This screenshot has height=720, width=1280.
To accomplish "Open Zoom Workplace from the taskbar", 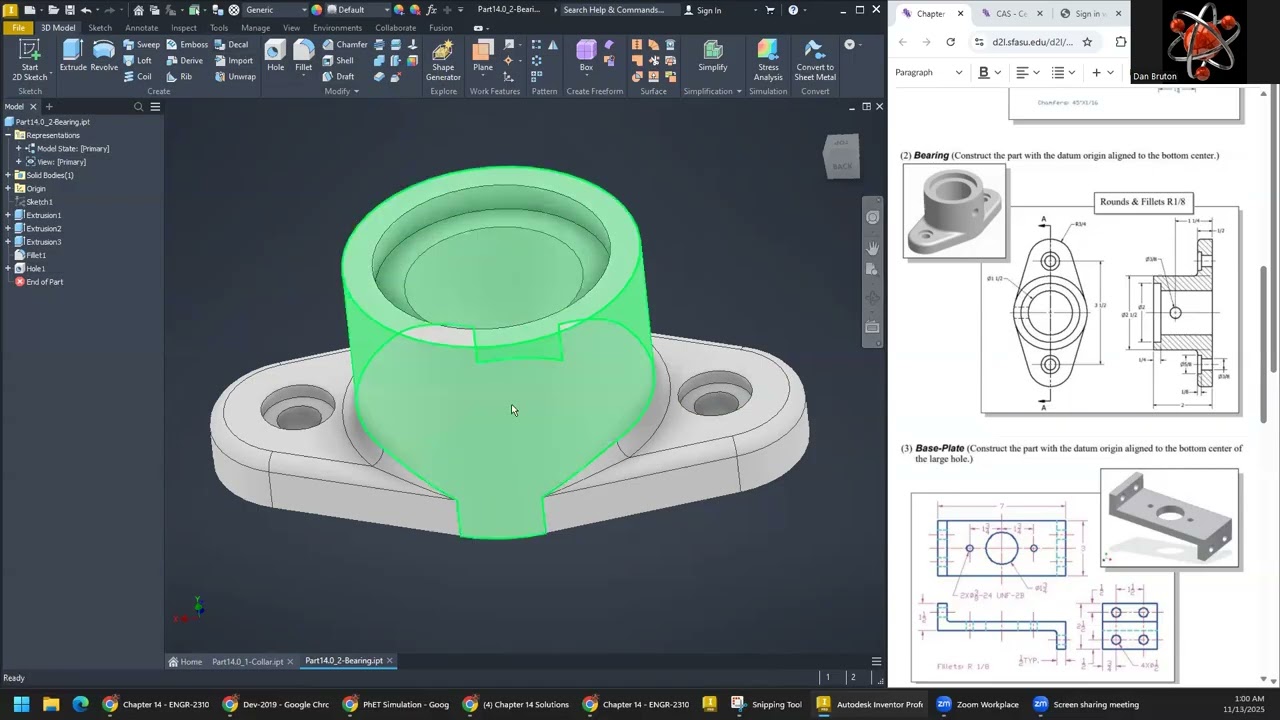I will click(978, 704).
